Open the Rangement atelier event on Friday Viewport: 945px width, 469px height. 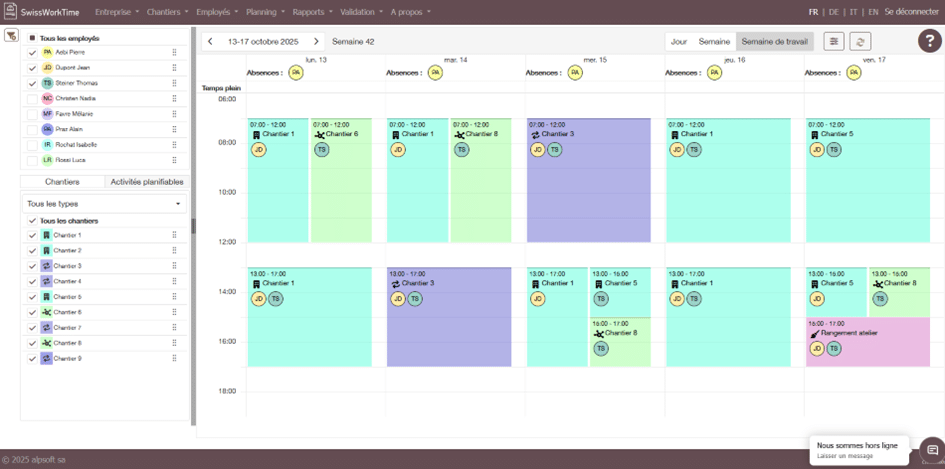[x=866, y=333]
